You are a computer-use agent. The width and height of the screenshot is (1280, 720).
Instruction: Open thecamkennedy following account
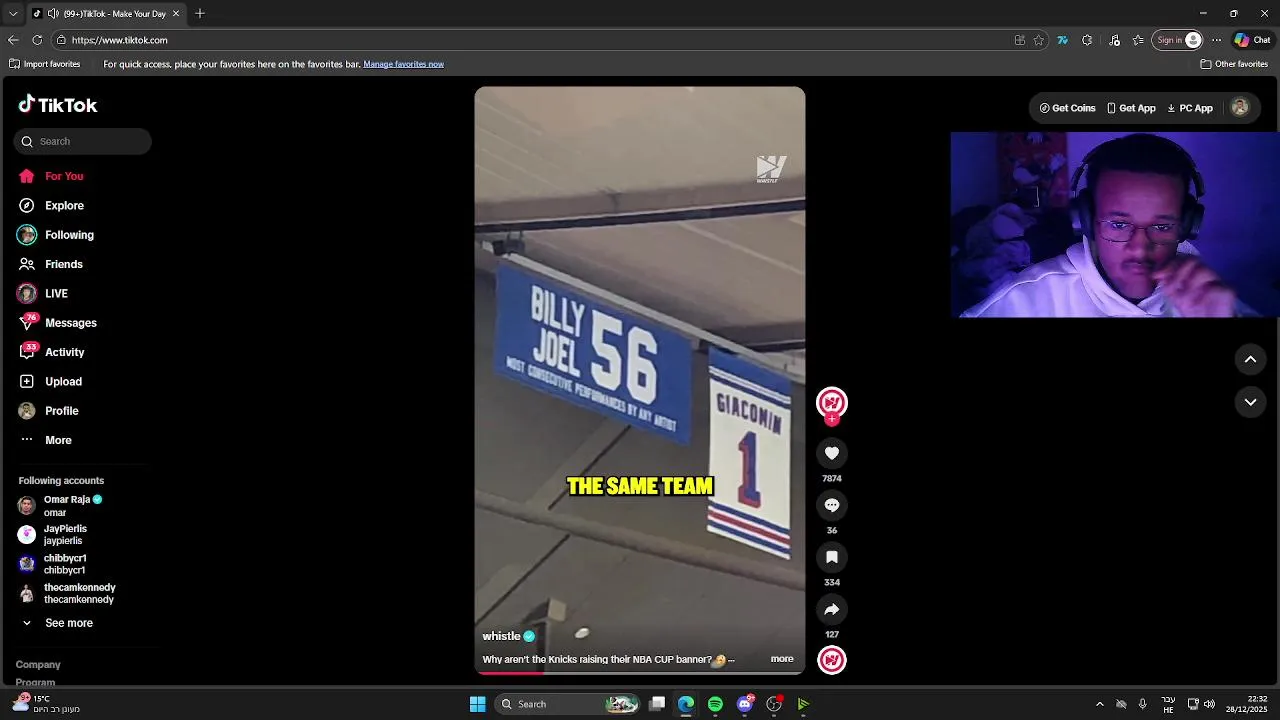[66, 593]
